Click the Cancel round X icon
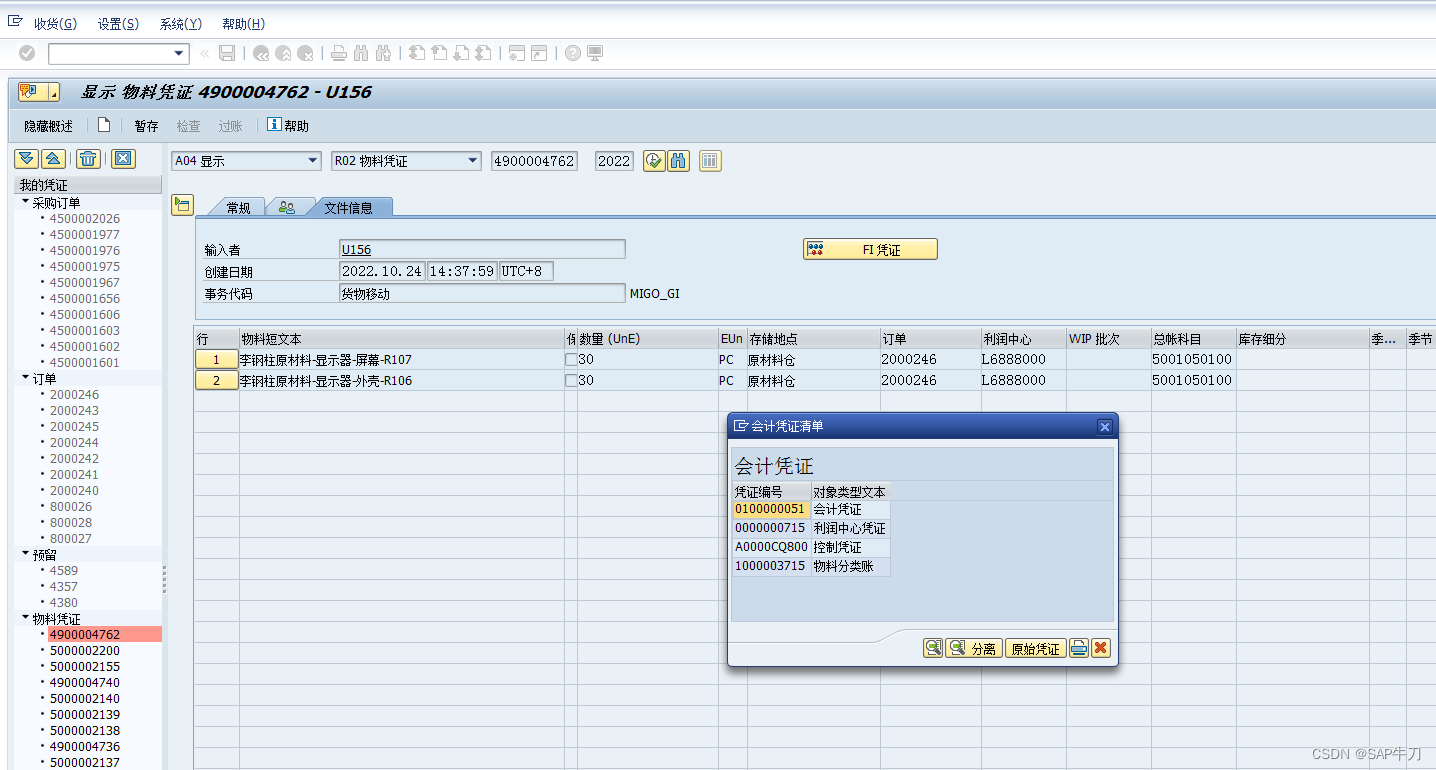Screen dimensions: 1436x770 pyautogui.click(x=306, y=53)
